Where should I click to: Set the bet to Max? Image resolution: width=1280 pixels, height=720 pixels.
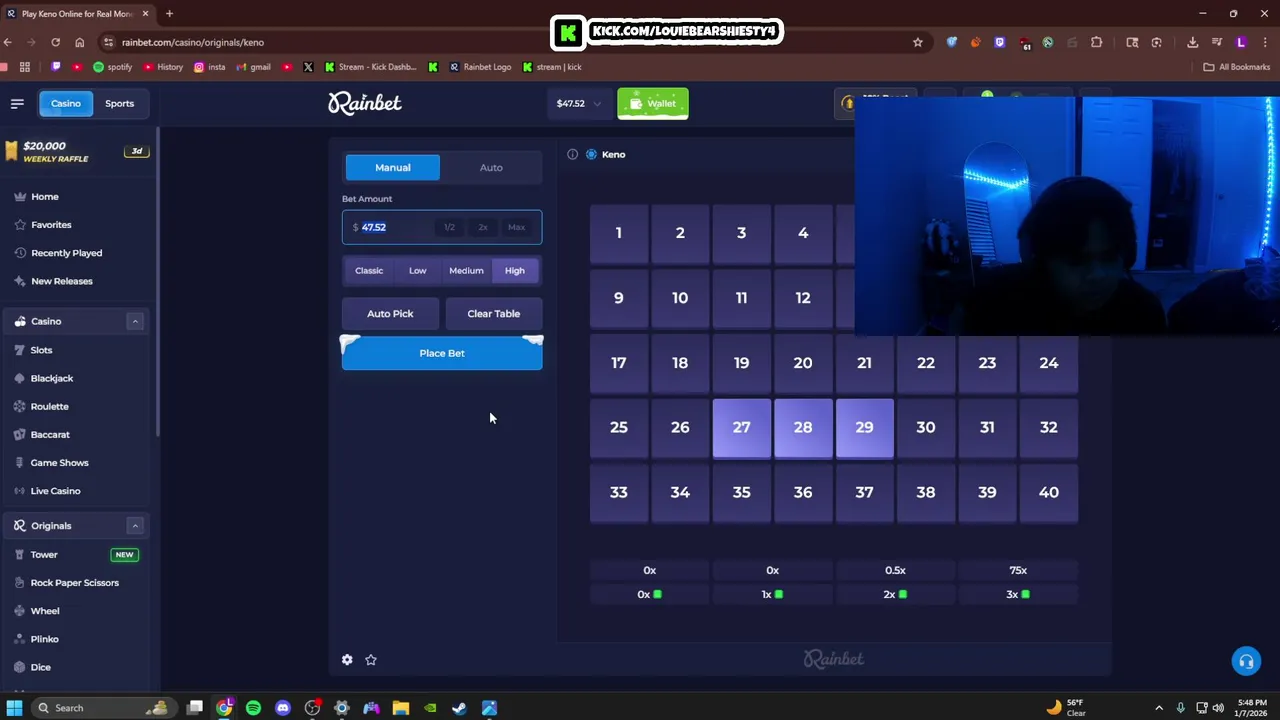pos(516,227)
